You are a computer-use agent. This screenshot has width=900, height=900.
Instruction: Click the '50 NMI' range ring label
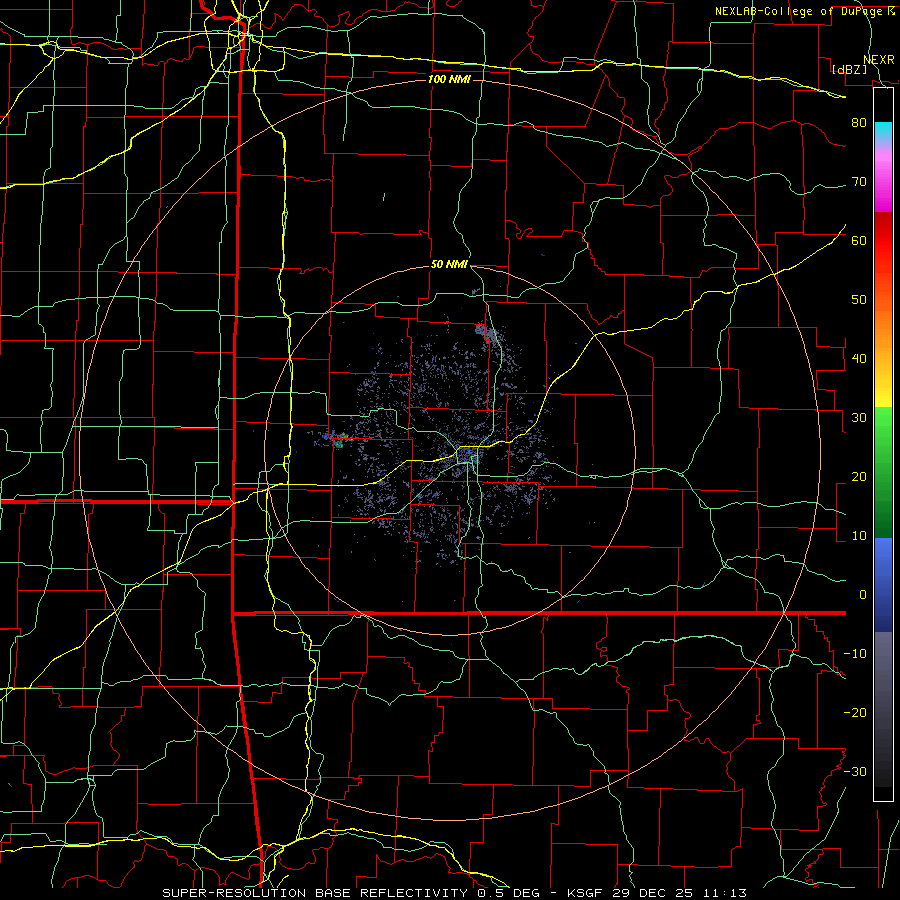[449, 265]
